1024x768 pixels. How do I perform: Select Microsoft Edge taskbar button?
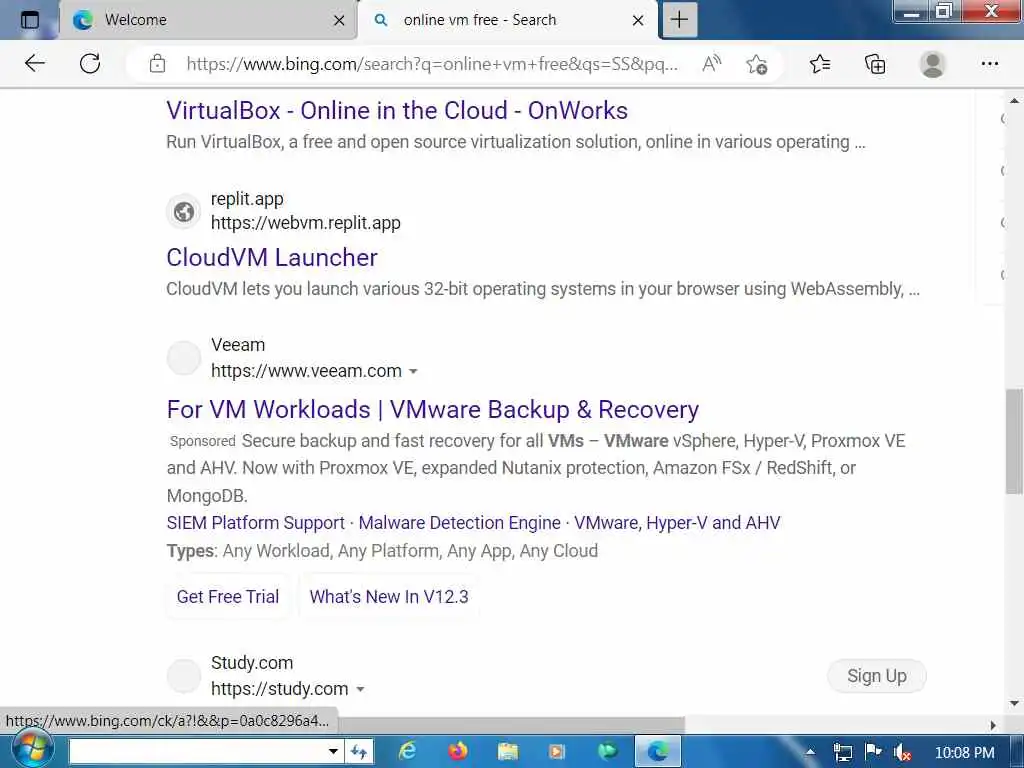(658, 752)
